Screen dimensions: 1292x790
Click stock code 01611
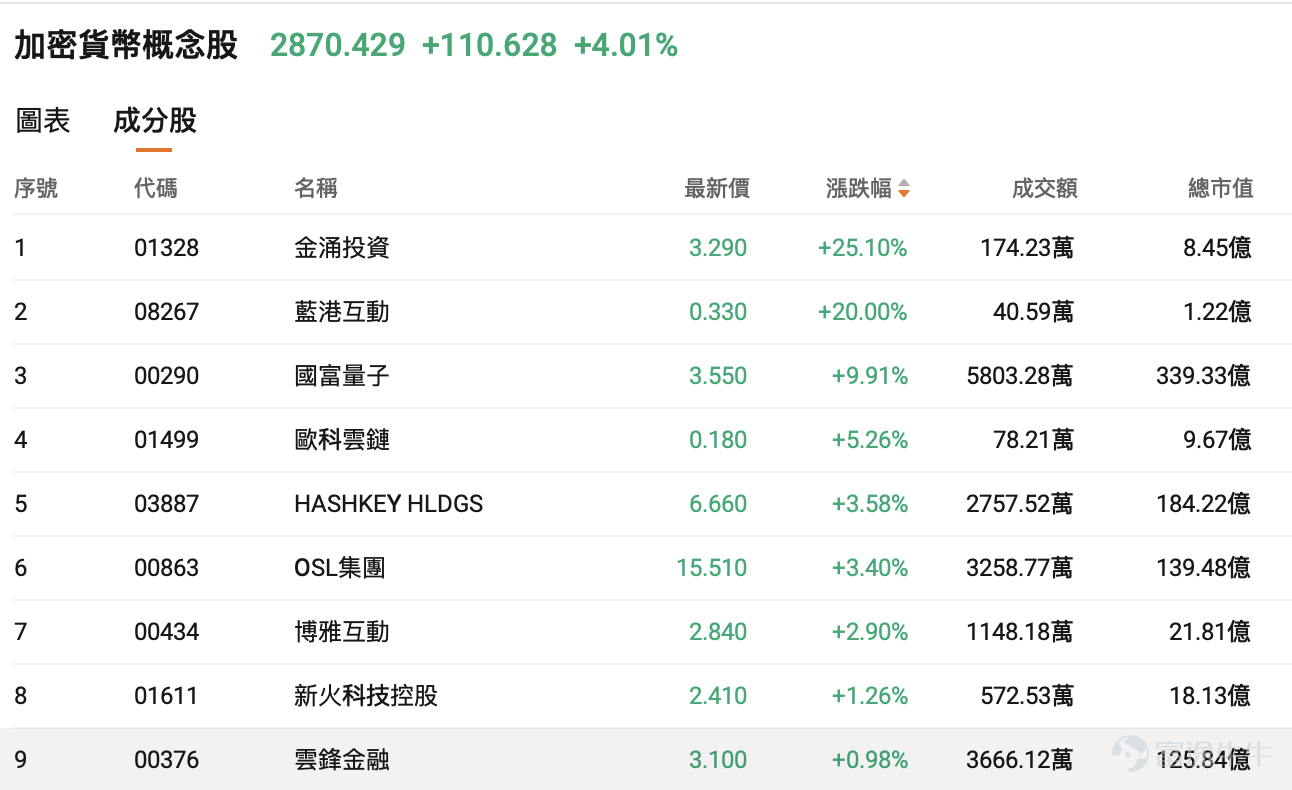[167, 696]
